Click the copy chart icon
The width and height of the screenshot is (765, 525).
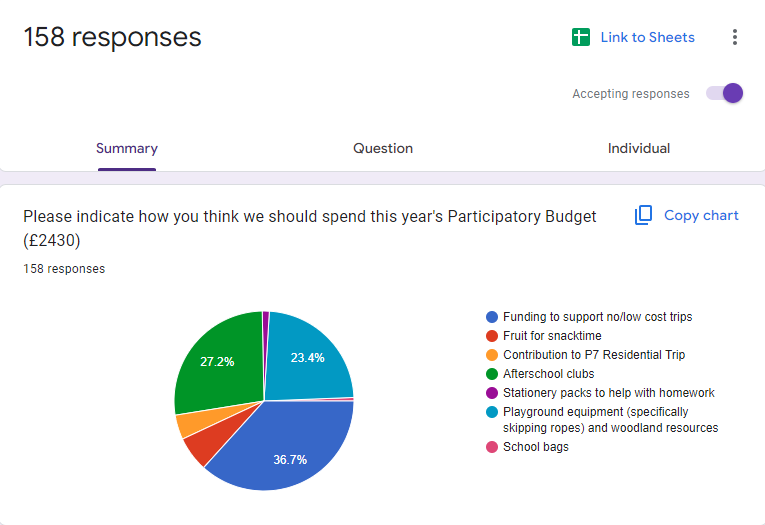(644, 215)
